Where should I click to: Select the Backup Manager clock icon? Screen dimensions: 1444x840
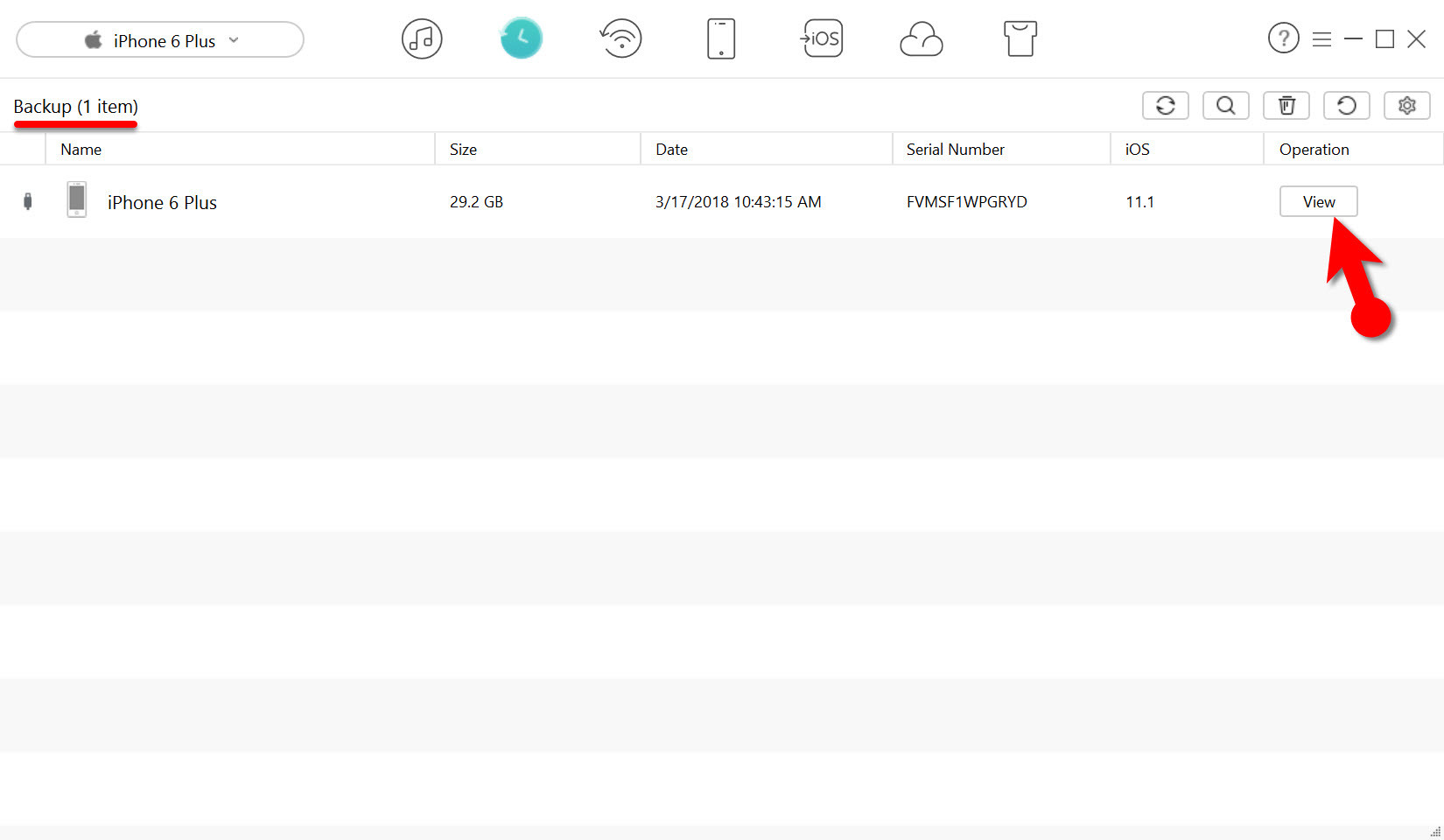[x=521, y=38]
